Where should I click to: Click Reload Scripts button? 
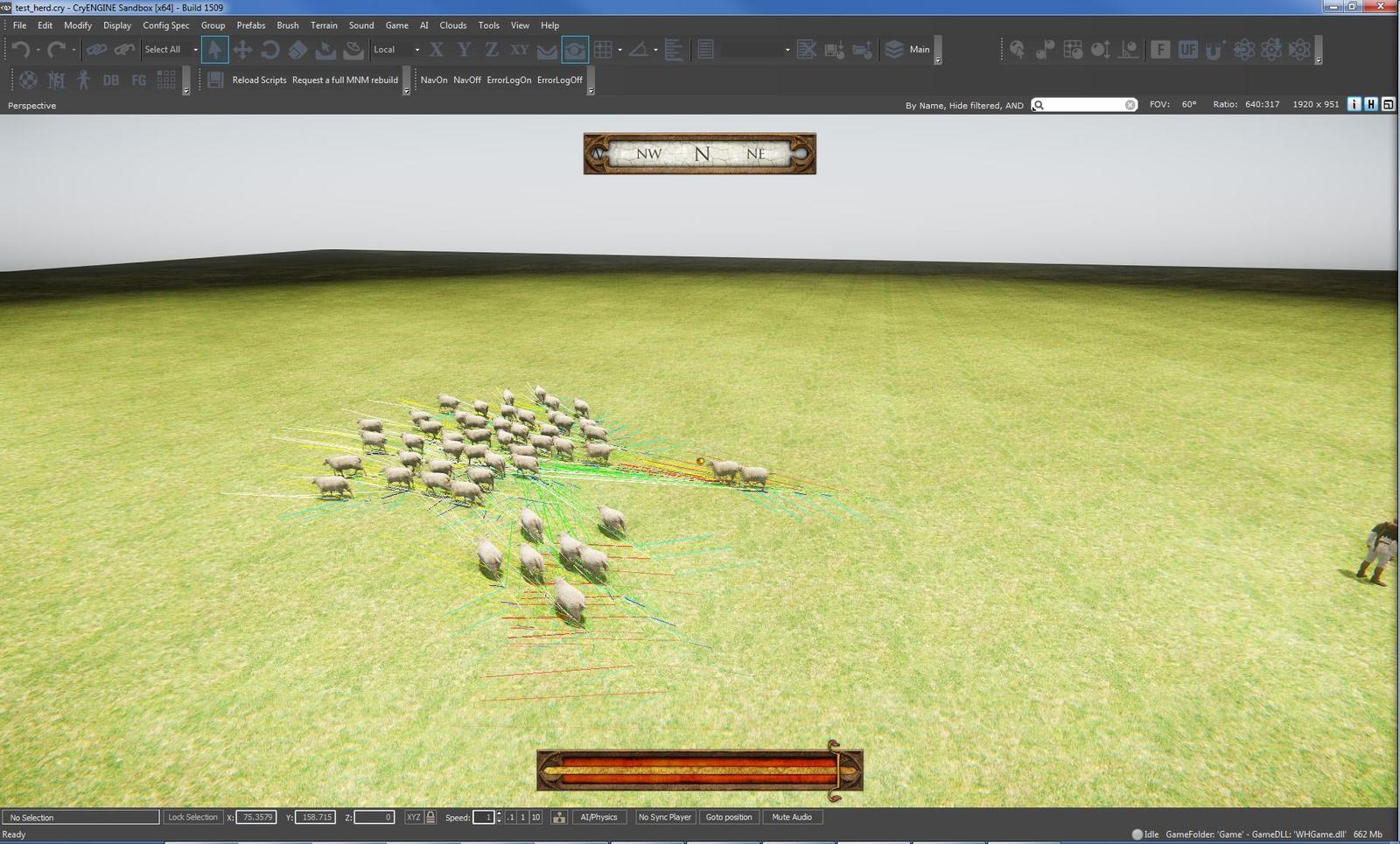[x=259, y=80]
